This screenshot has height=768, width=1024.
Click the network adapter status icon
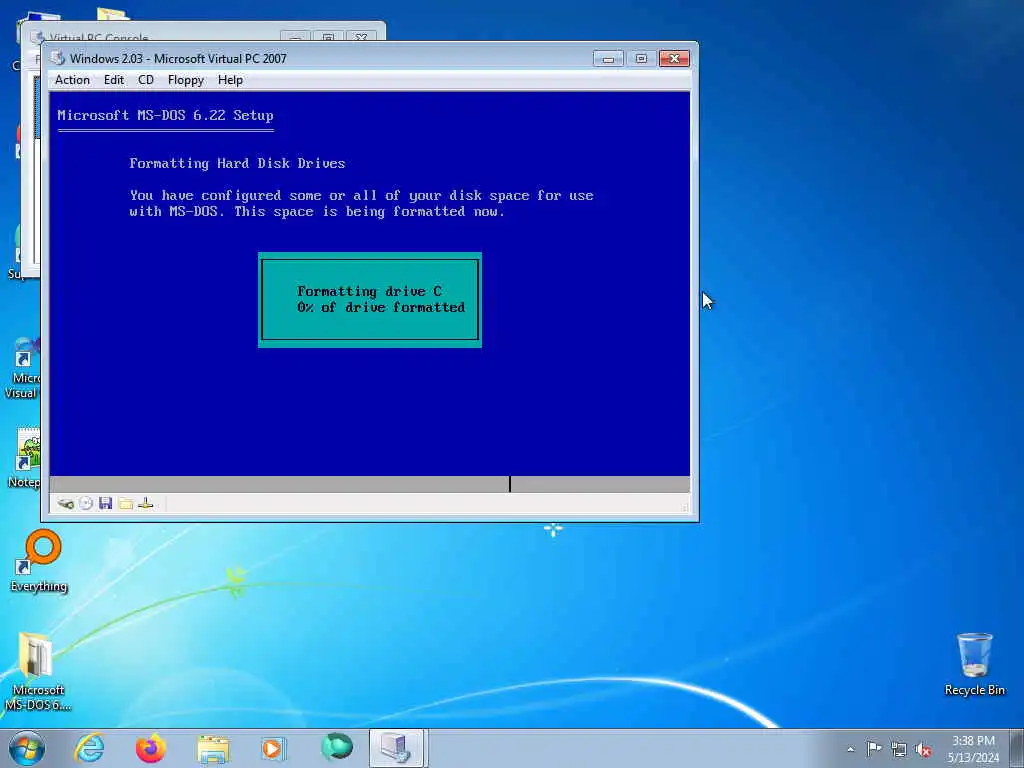[x=146, y=504]
